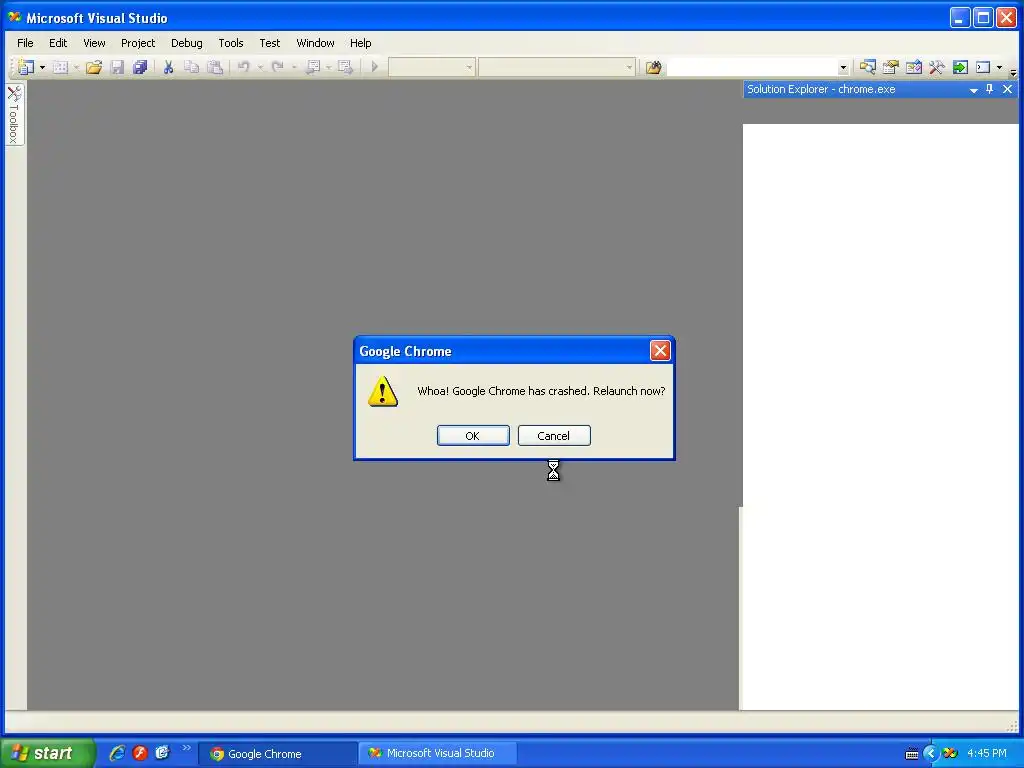Click the red Flash icon in Quick Launch
Image resolution: width=1024 pixels, height=768 pixels.
click(x=140, y=753)
